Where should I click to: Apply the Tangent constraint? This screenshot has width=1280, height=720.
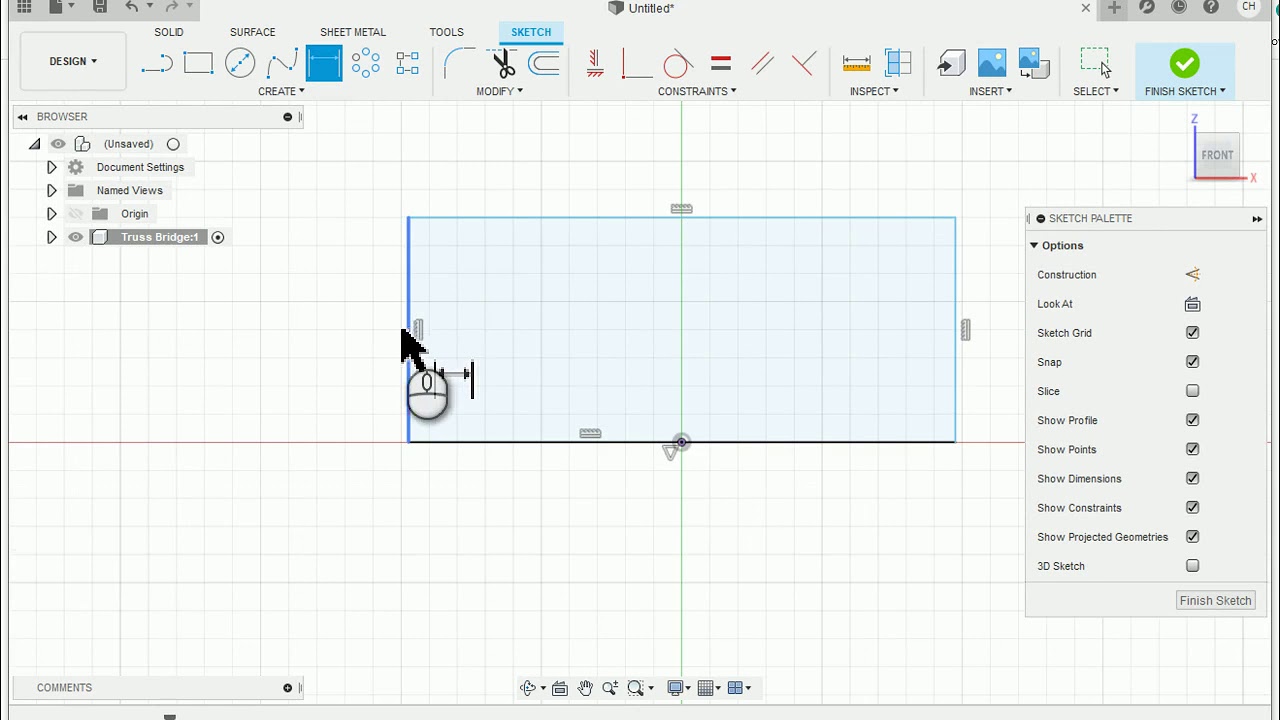(x=677, y=64)
